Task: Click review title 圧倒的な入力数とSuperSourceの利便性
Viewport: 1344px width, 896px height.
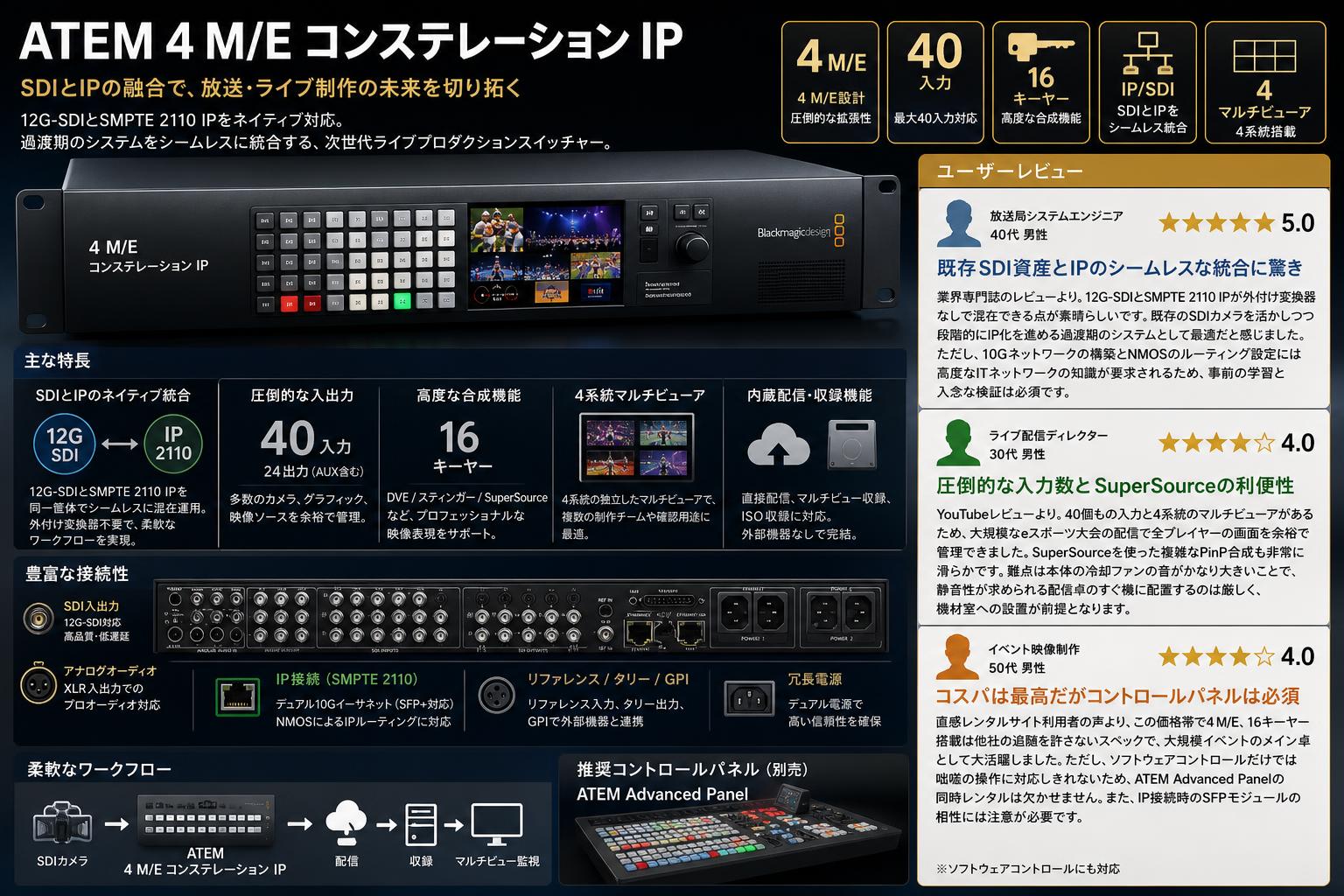Action: click(1115, 486)
